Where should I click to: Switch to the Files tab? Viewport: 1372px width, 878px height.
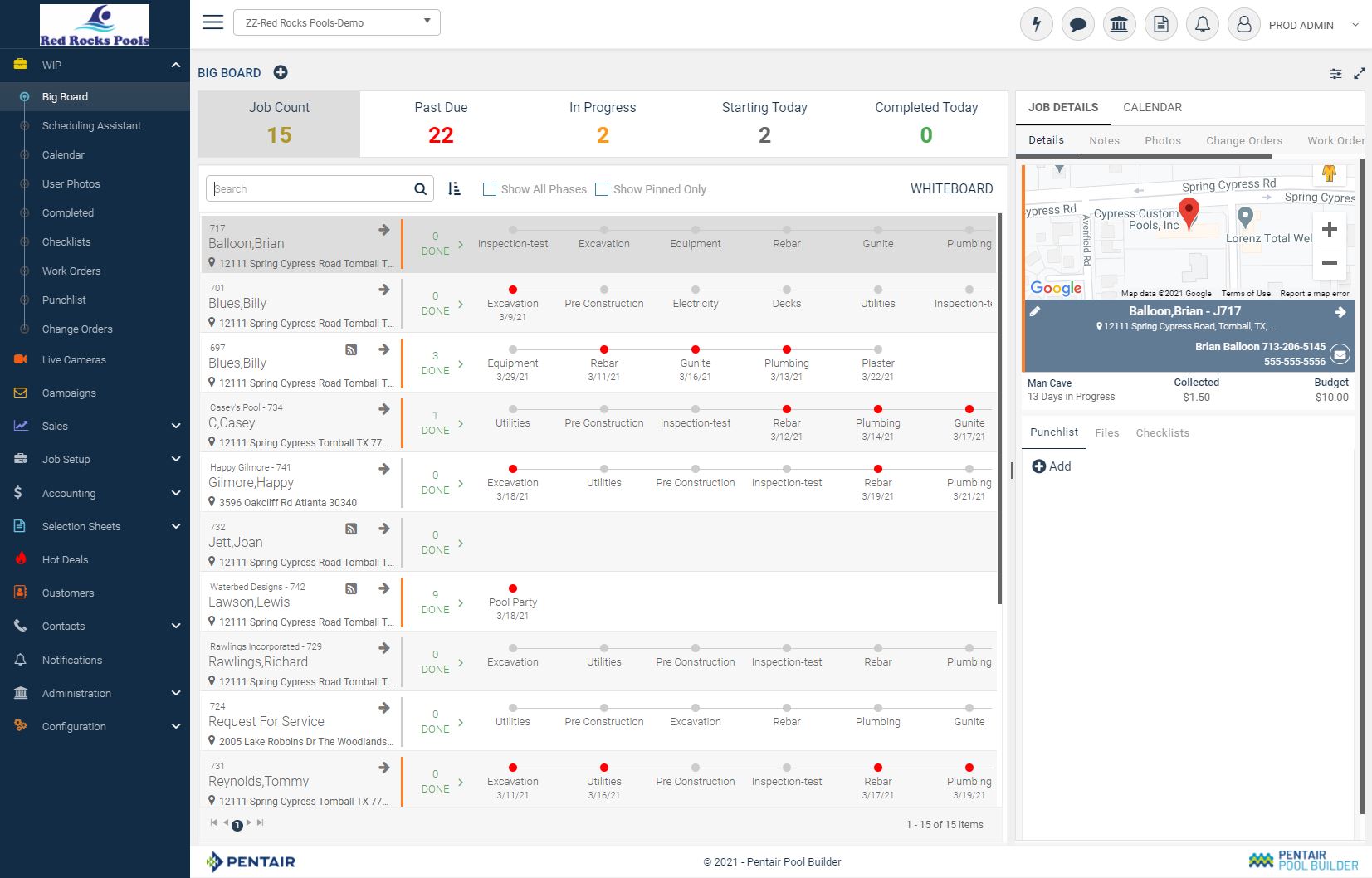[1106, 432]
